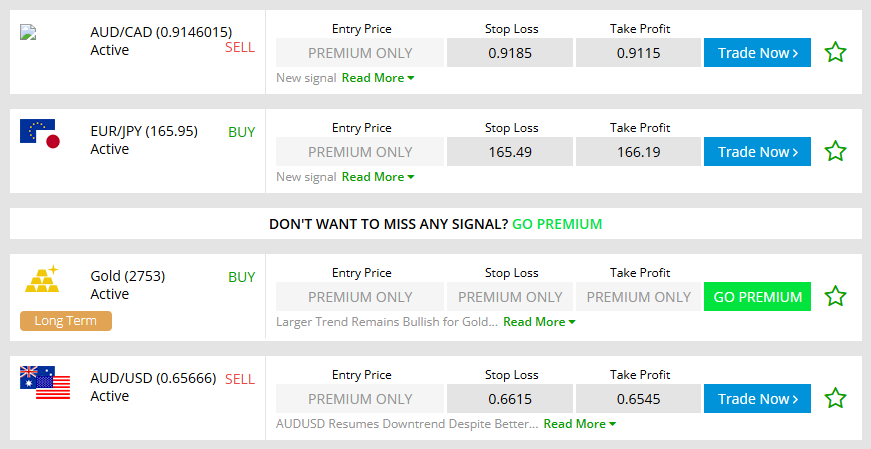Expand Read More for Gold trend note

click(539, 322)
